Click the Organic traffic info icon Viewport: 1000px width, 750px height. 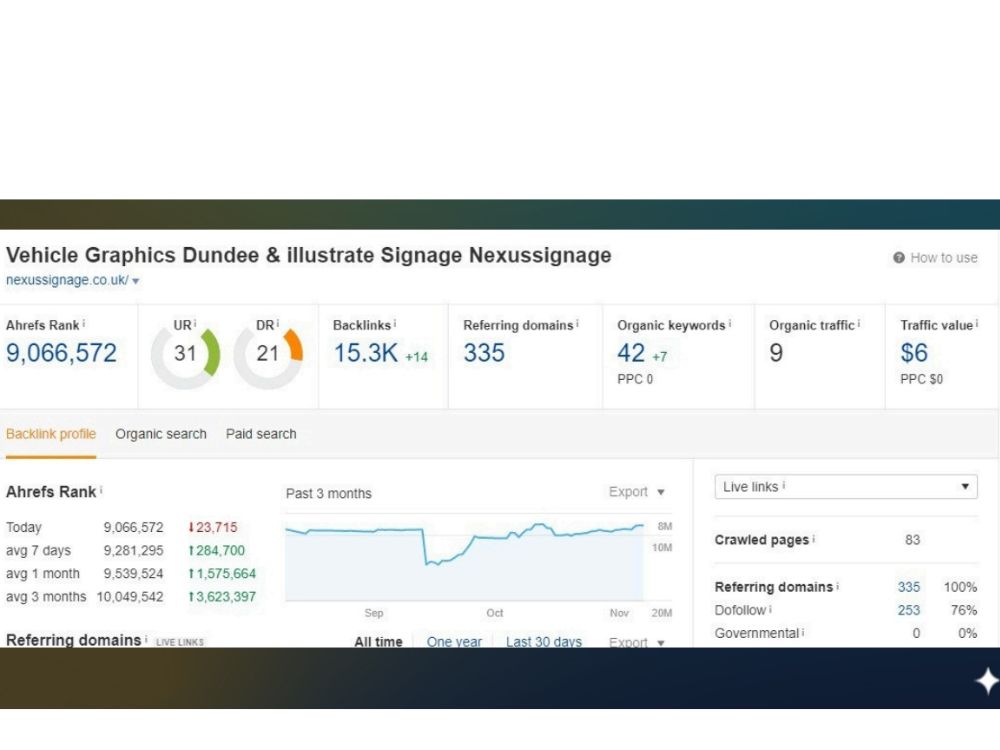point(858,324)
